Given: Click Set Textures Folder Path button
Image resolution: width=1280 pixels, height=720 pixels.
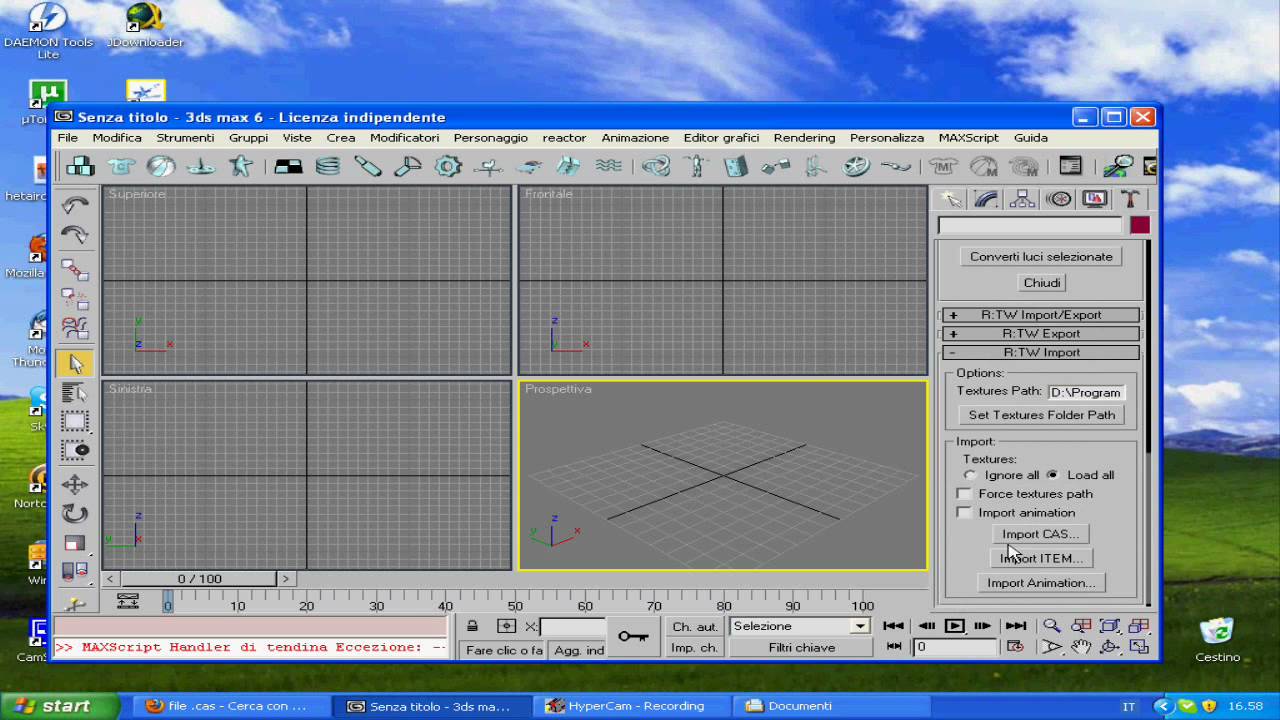Looking at the screenshot, I should click(x=1041, y=415).
